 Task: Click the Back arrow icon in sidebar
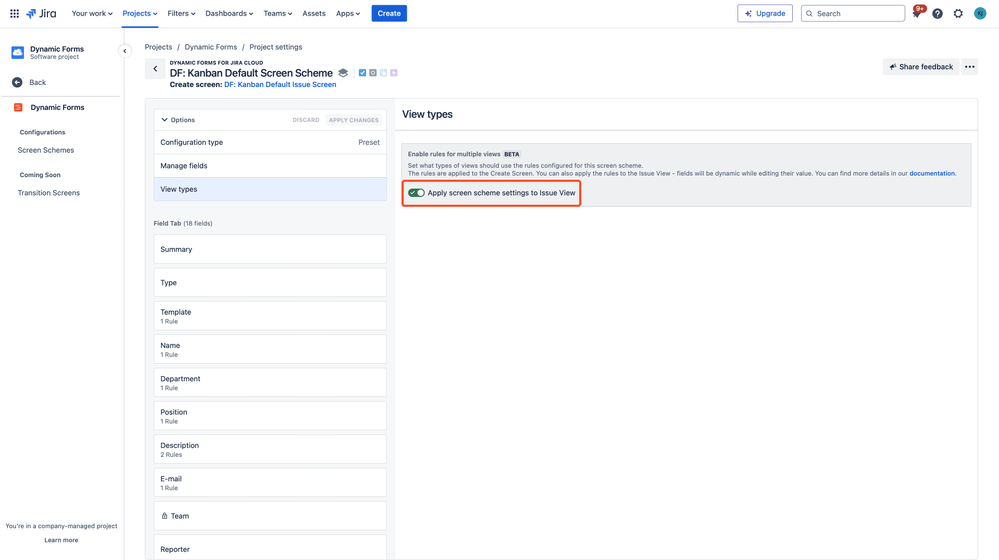[17, 82]
